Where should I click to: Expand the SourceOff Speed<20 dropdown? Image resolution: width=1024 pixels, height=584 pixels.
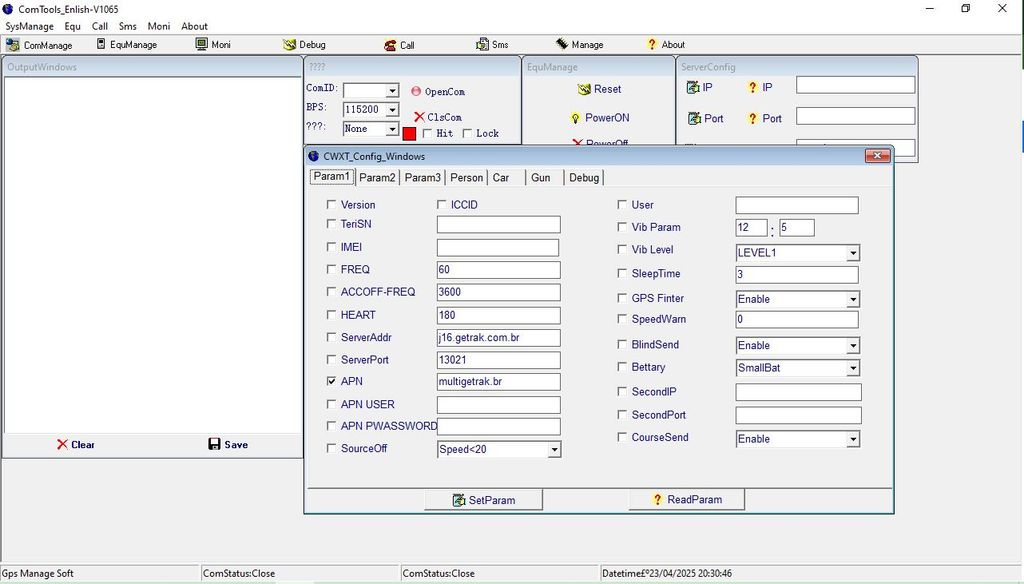coord(554,450)
